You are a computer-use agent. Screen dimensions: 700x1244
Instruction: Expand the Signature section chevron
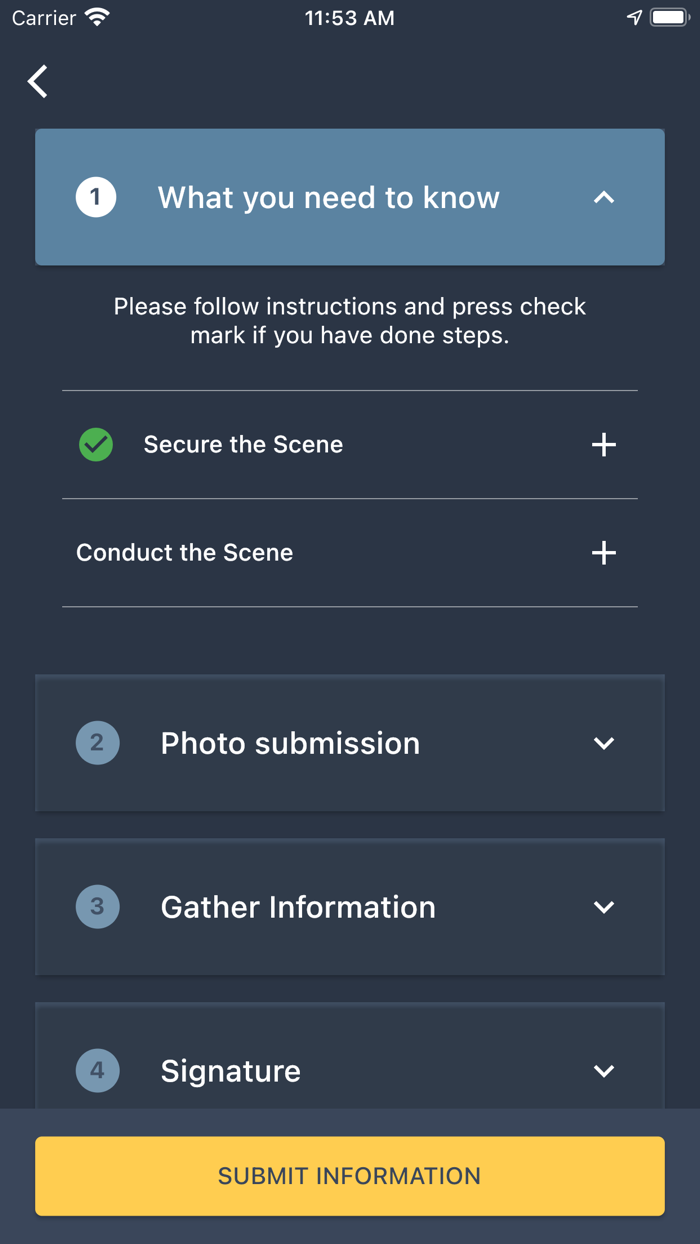coord(604,1071)
